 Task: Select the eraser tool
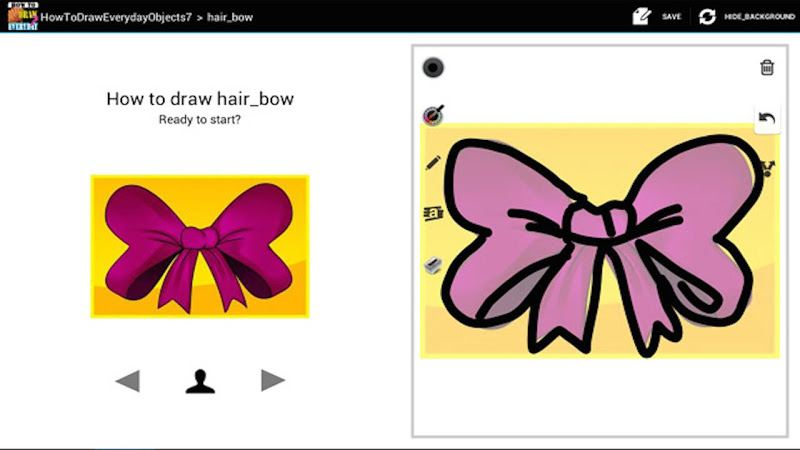pyautogui.click(x=433, y=265)
